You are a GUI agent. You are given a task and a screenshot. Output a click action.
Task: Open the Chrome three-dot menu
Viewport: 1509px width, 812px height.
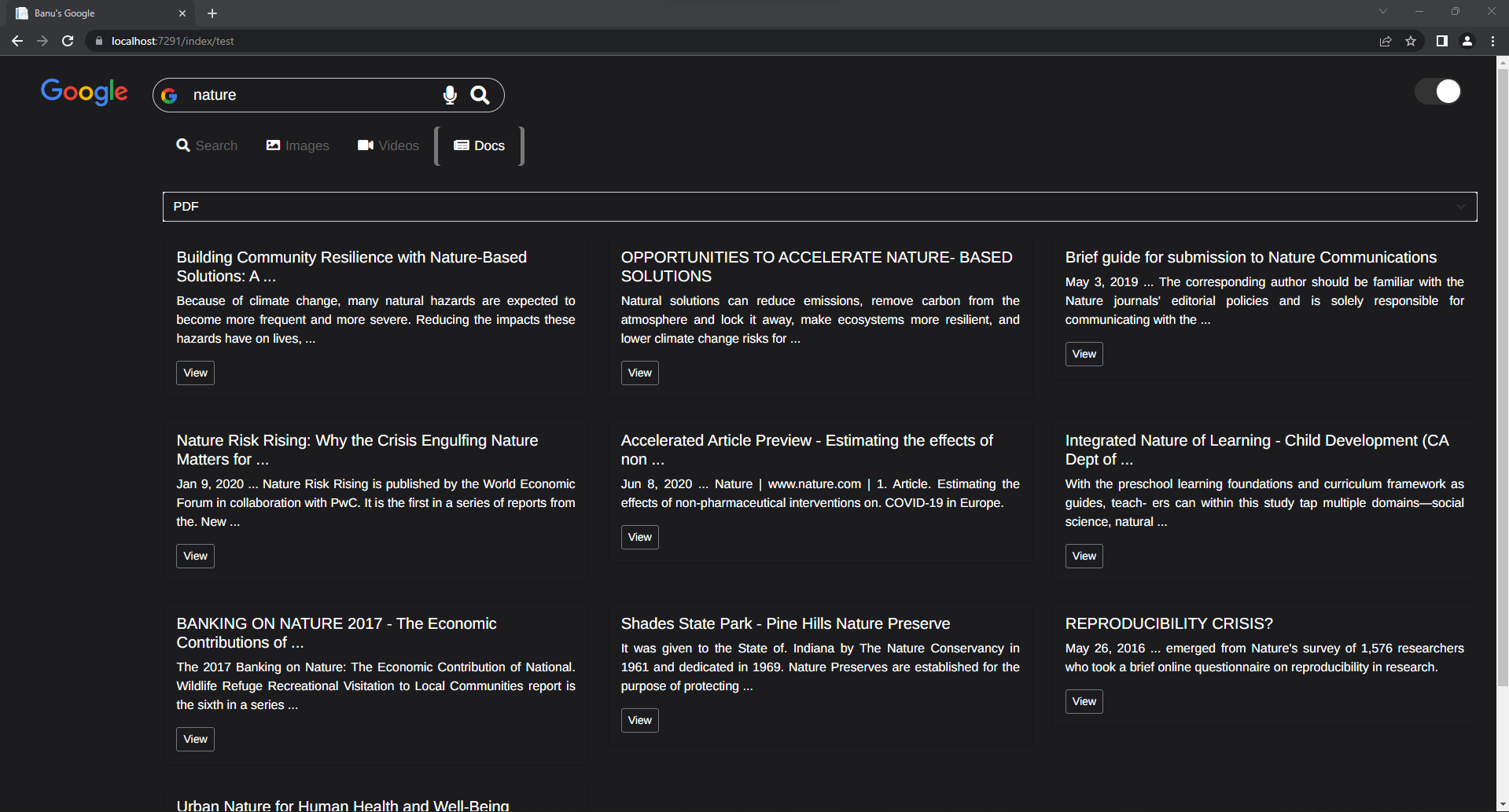pyautogui.click(x=1492, y=41)
